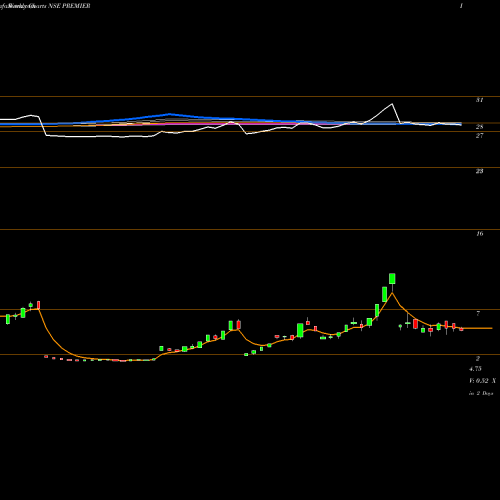Click the NSE PREMIER chart title
The height and width of the screenshot is (500, 500).
coord(70,6)
